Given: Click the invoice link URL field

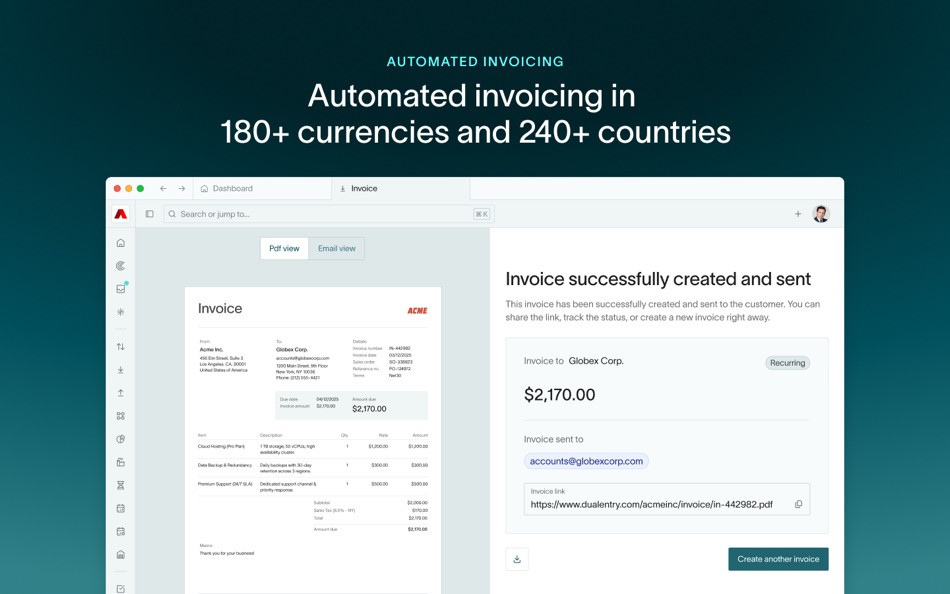Looking at the screenshot, I should (x=666, y=499).
